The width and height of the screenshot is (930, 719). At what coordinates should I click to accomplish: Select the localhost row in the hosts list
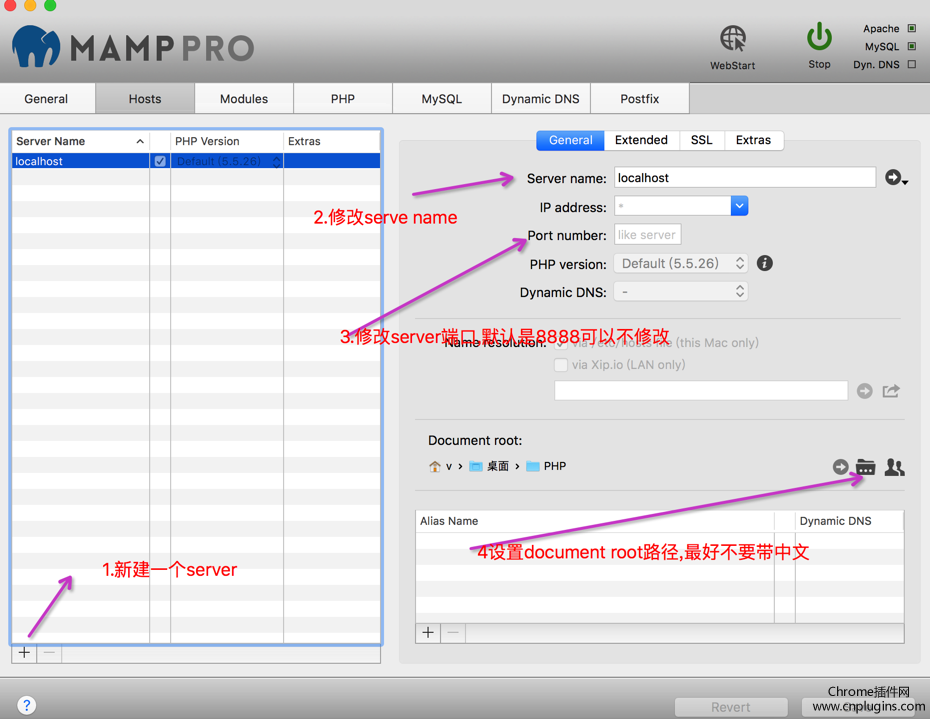(x=196, y=161)
